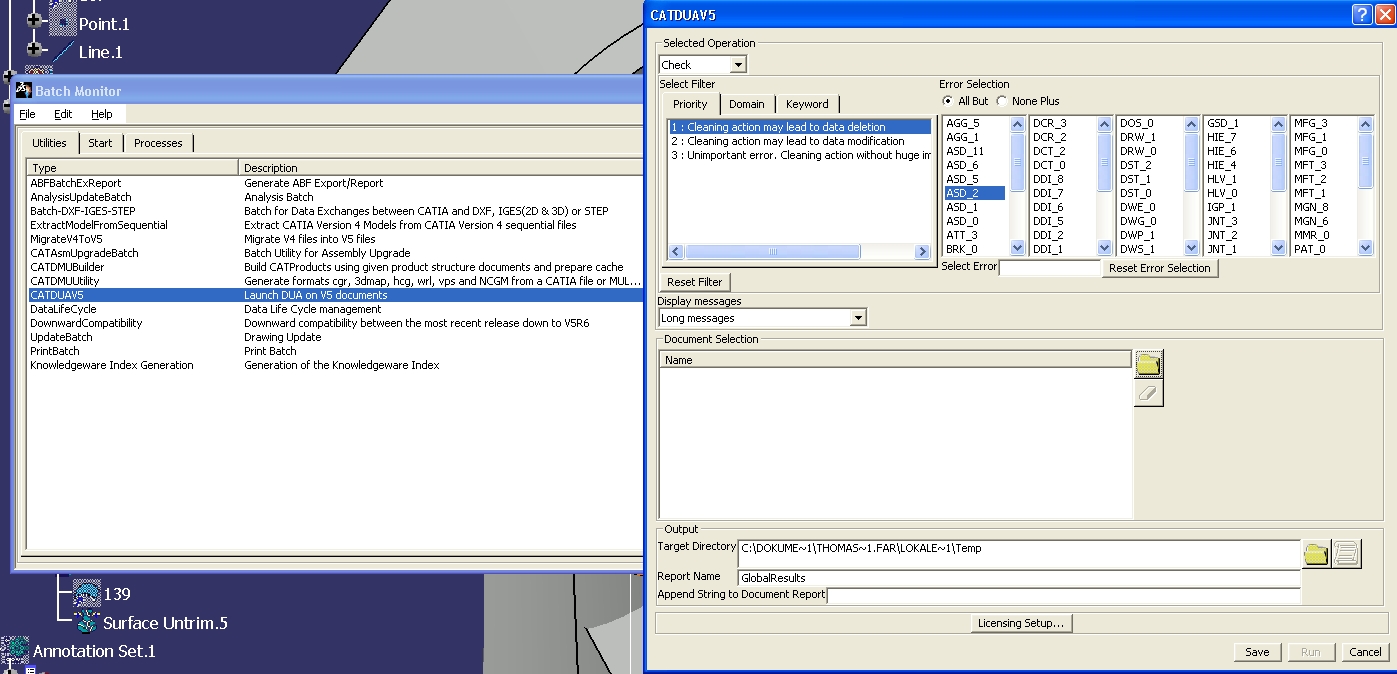Select the Batch-DXF-IGES-STEP row
The height and width of the screenshot is (674, 1397).
pyautogui.click(x=334, y=211)
